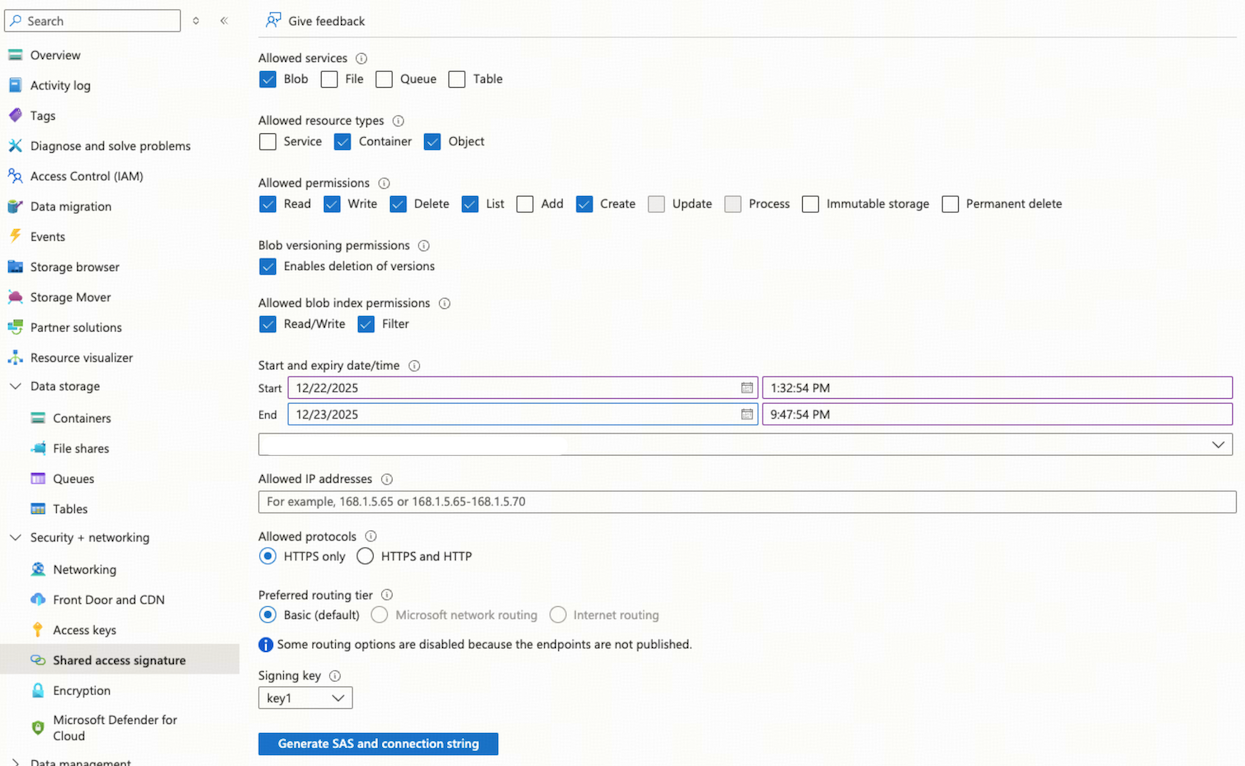Go to the Shared access signature page

pyautogui.click(x=119, y=660)
